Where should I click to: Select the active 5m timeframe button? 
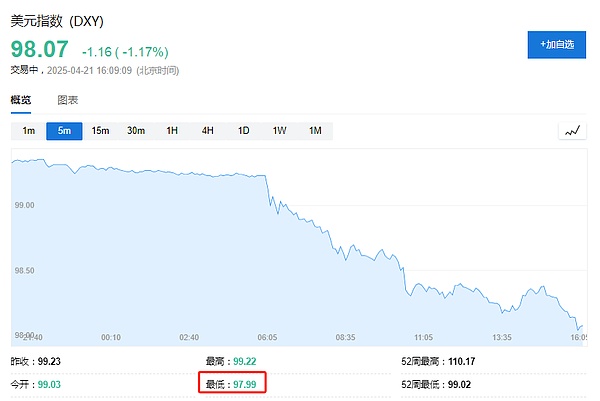[64, 131]
